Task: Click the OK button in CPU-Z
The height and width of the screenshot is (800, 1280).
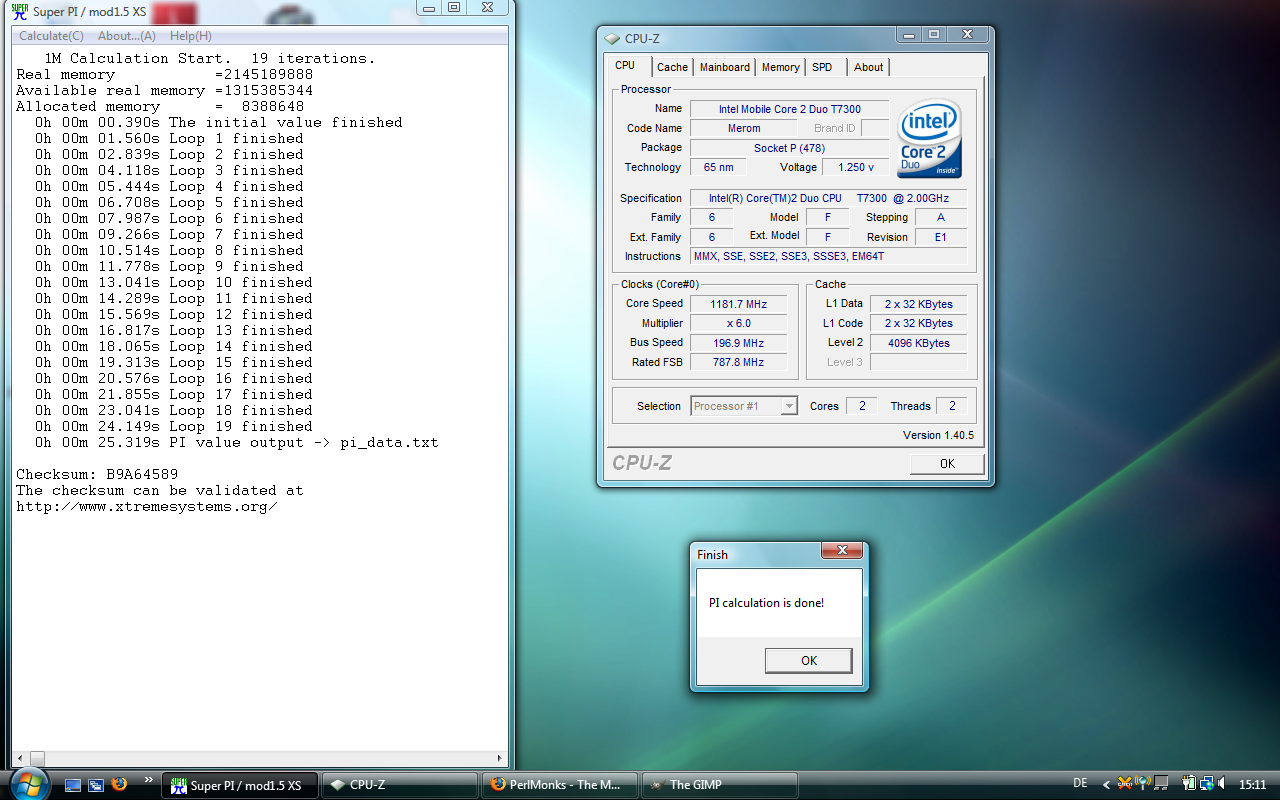Action: click(x=947, y=464)
